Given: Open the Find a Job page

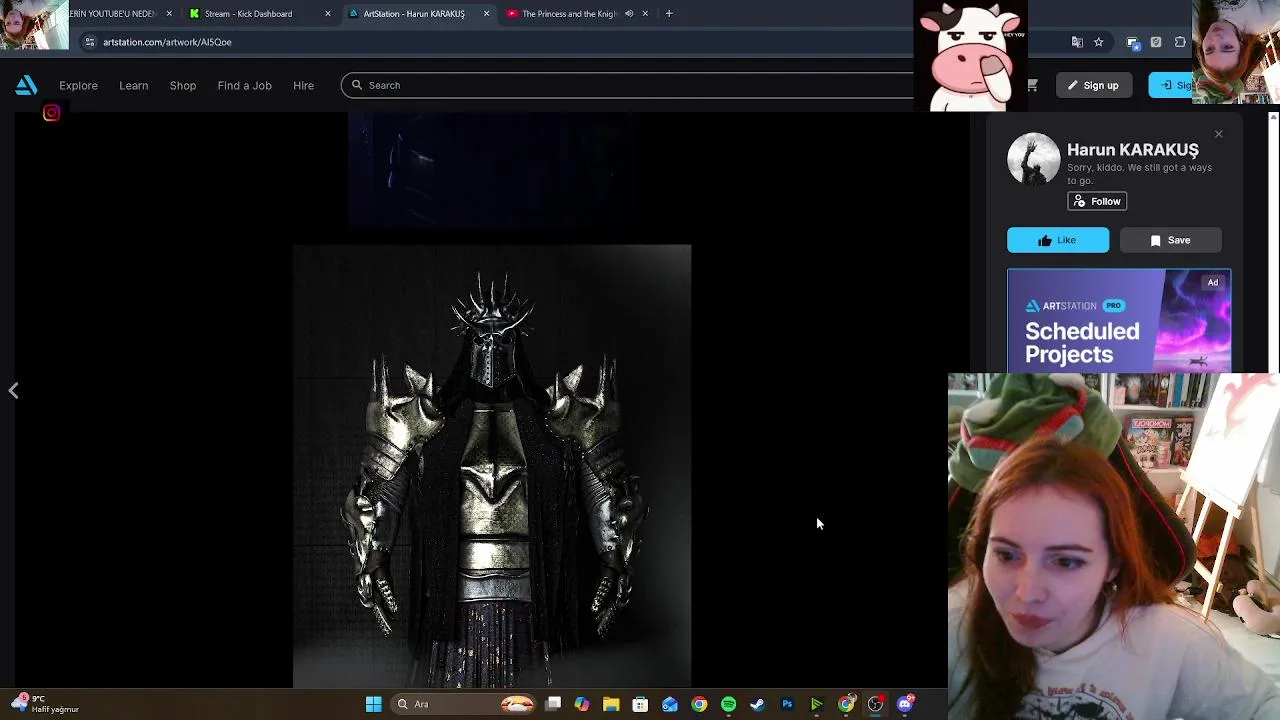Looking at the screenshot, I should click(244, 85).
